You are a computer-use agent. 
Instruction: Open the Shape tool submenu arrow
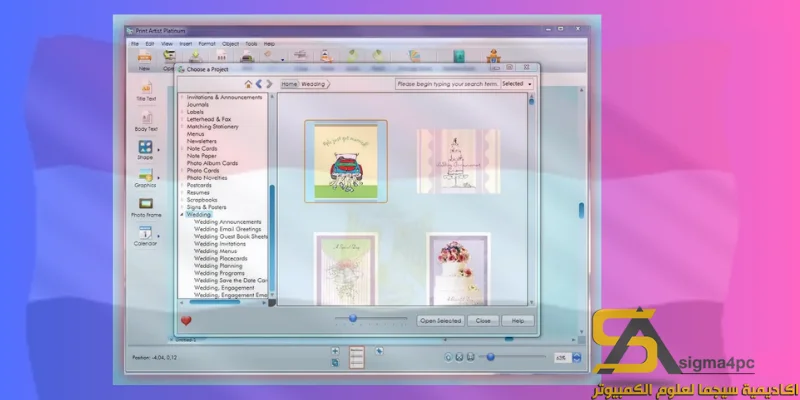[158, 150]
